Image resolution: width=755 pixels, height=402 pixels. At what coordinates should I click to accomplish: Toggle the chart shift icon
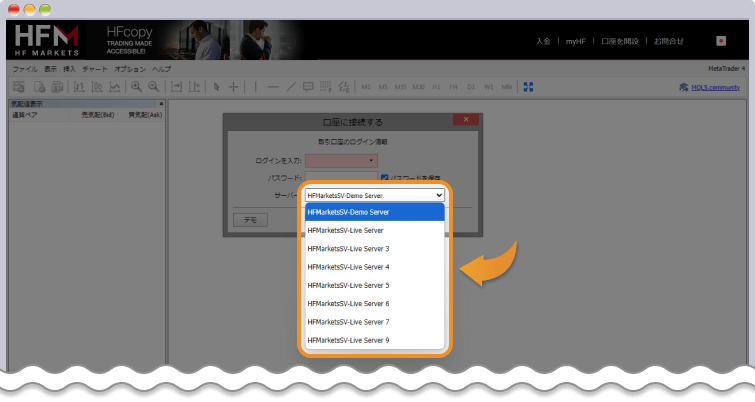click(194, 87)
